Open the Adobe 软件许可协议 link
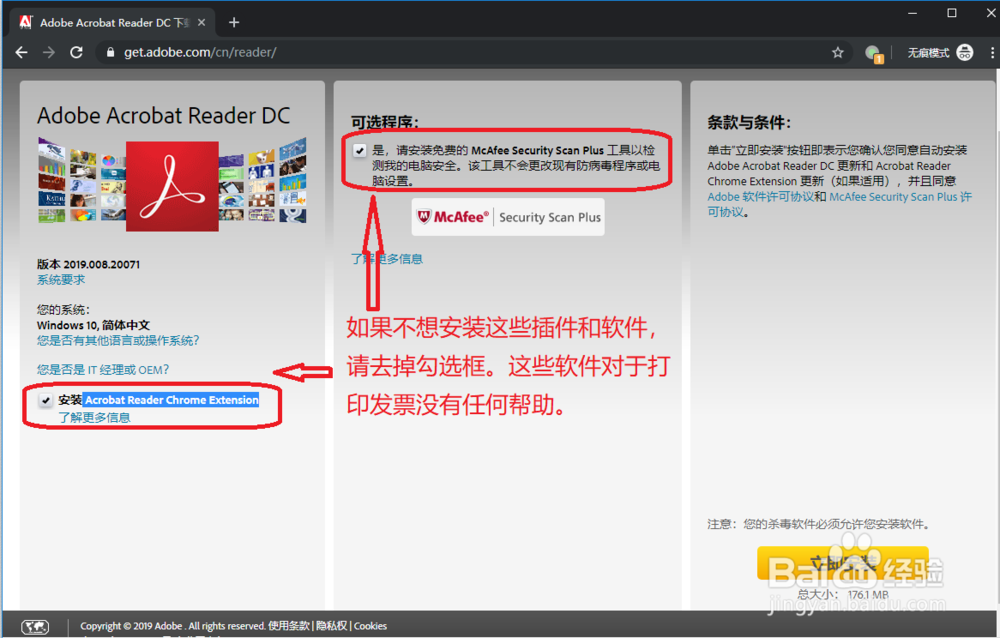The image size is (1000, 638). 760,197
